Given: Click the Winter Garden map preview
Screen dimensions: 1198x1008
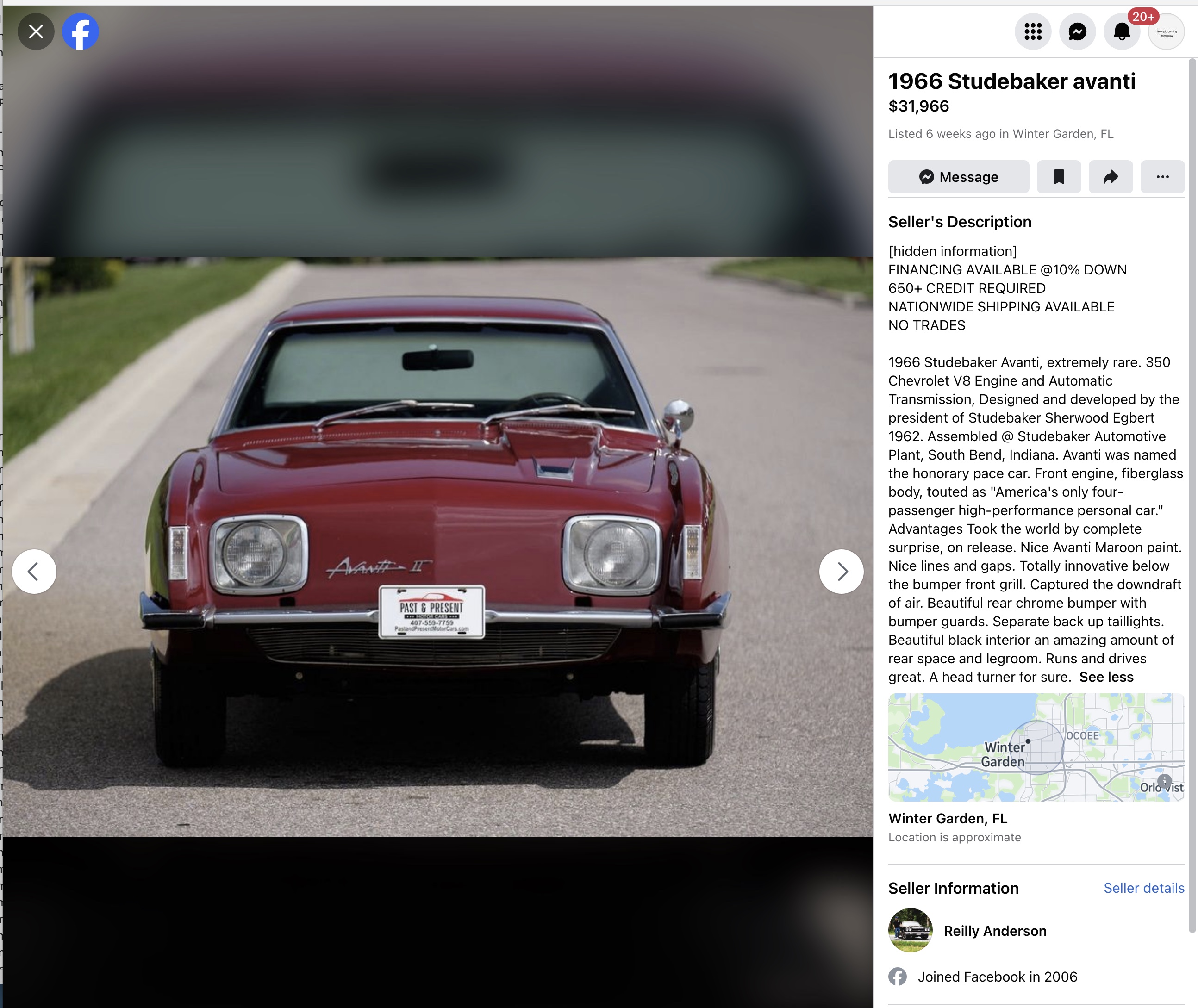Looking at the screenshot, I should (x=1036, y=747).
